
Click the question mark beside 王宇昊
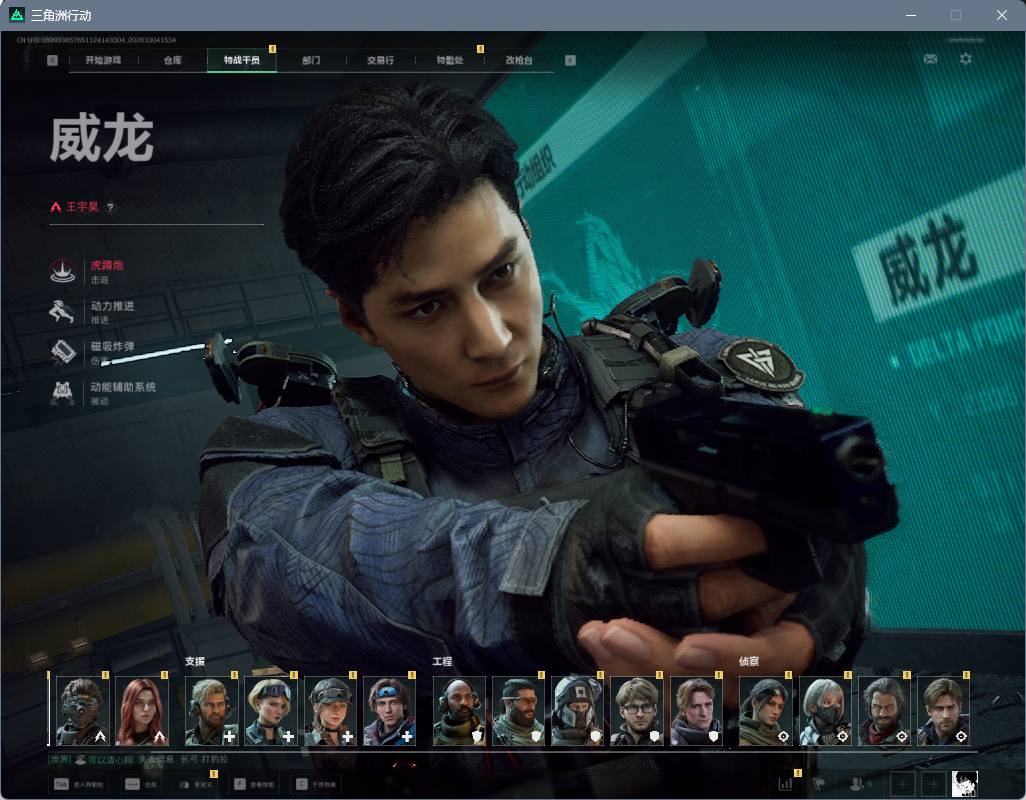(x=111, y=207)
